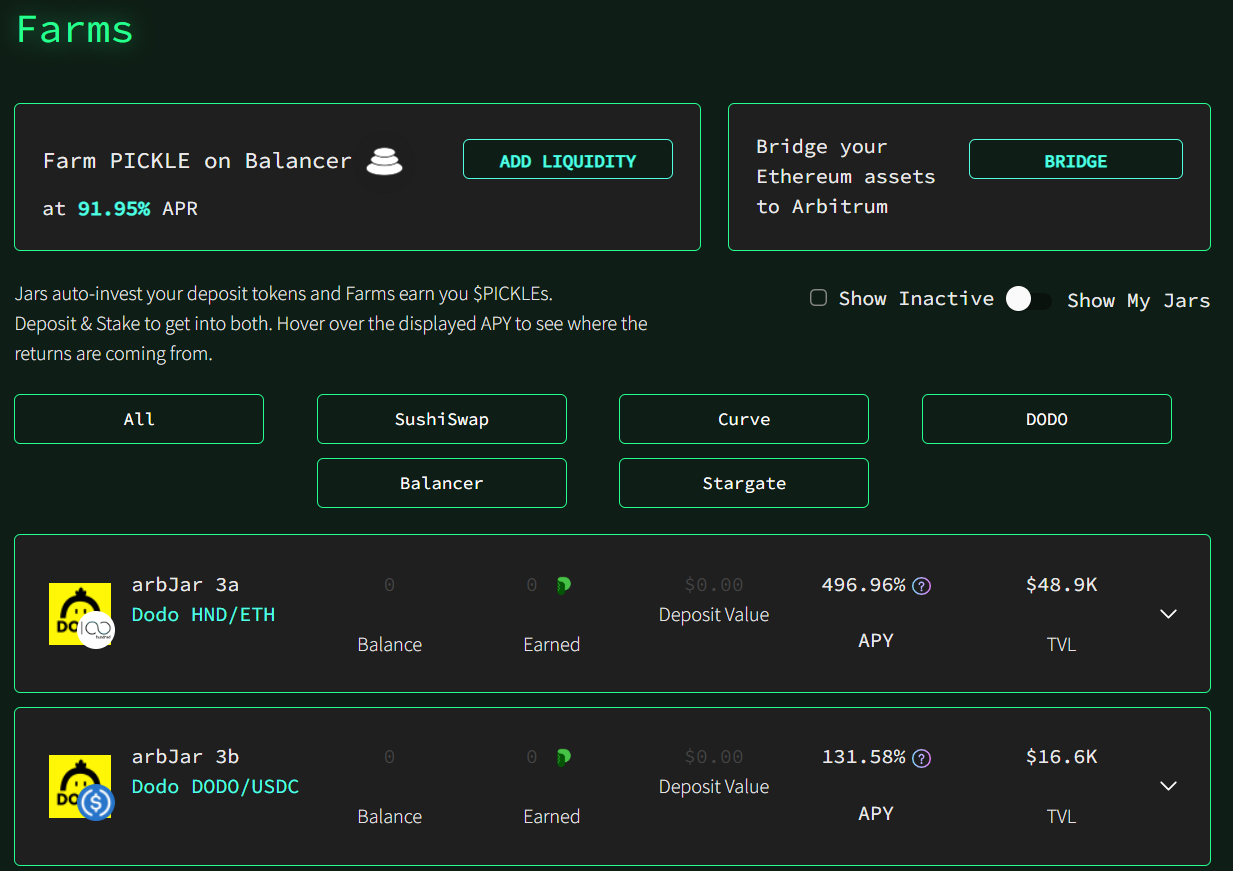Click the green Pickle icon in arbJar 3a row
Viewport: 1233px width, 871px height.
pos(563,586)
